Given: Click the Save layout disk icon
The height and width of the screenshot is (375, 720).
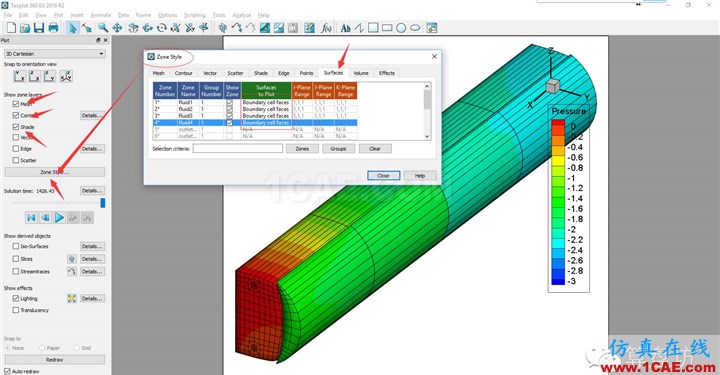Looking at the screenshot, I should coord(39,28).
